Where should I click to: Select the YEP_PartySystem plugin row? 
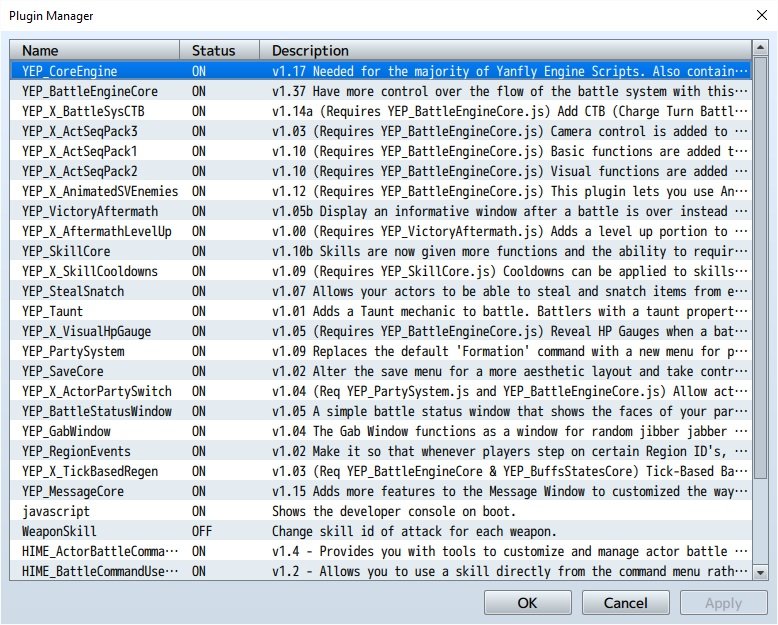pyautogui.click(x=381, y=351)
